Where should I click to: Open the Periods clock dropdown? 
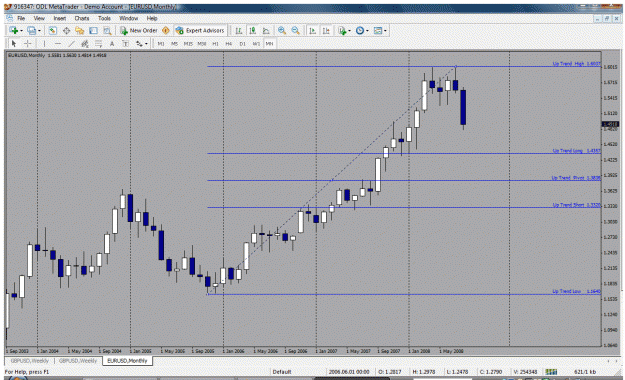pos(362,31)
